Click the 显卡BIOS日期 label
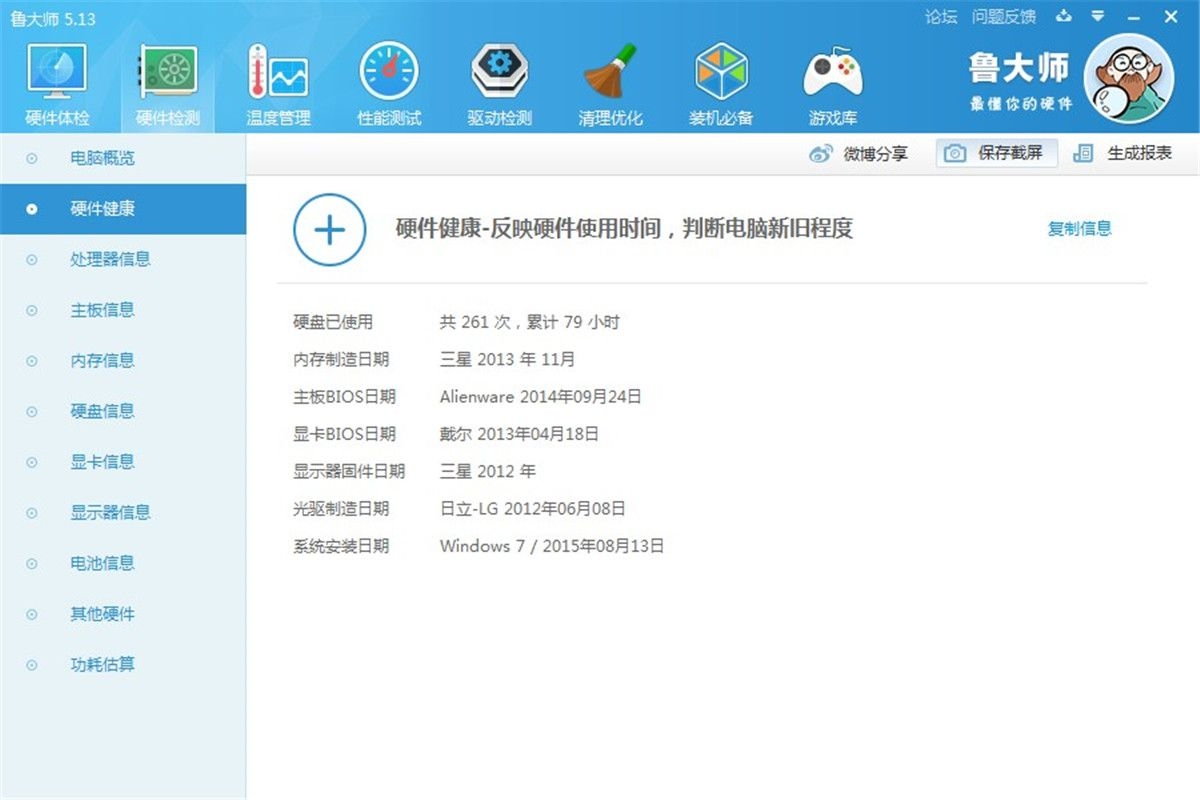 click(344, 434)
